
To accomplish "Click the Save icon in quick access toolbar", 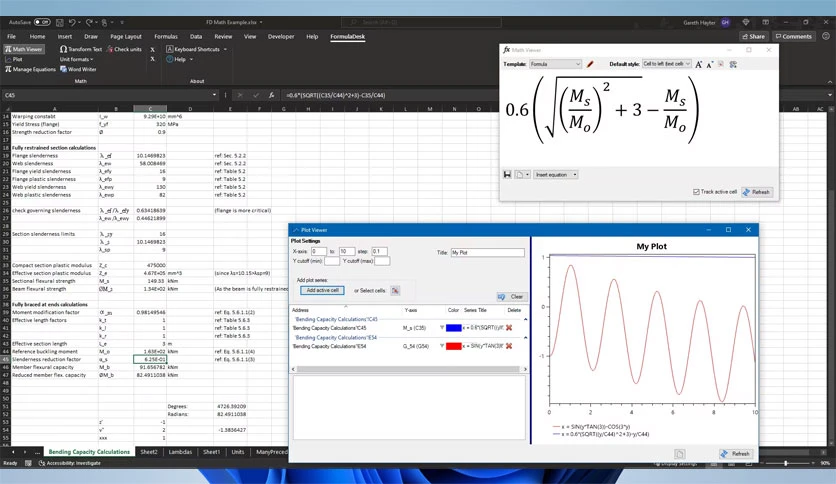I will tap(60, 22).
